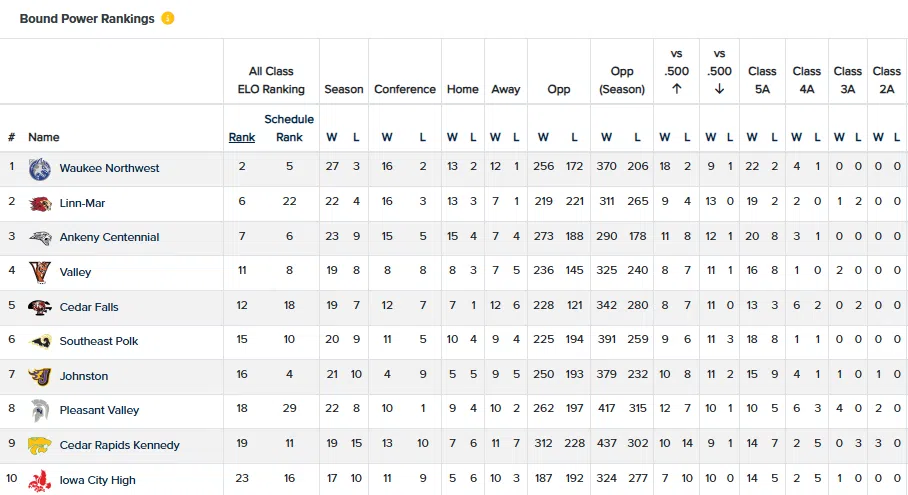This screenshot has width=908, height=495.
Task: Click the Waukee Northwest team logo
Action: click(40, 168)
